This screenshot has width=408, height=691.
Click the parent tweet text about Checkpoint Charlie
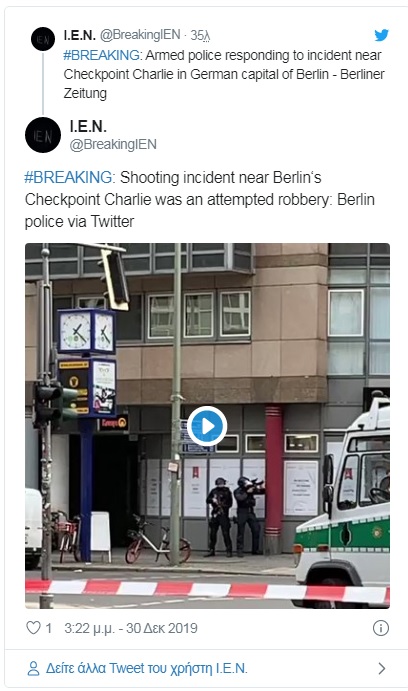pyautogui.click(x=224, y=74)
